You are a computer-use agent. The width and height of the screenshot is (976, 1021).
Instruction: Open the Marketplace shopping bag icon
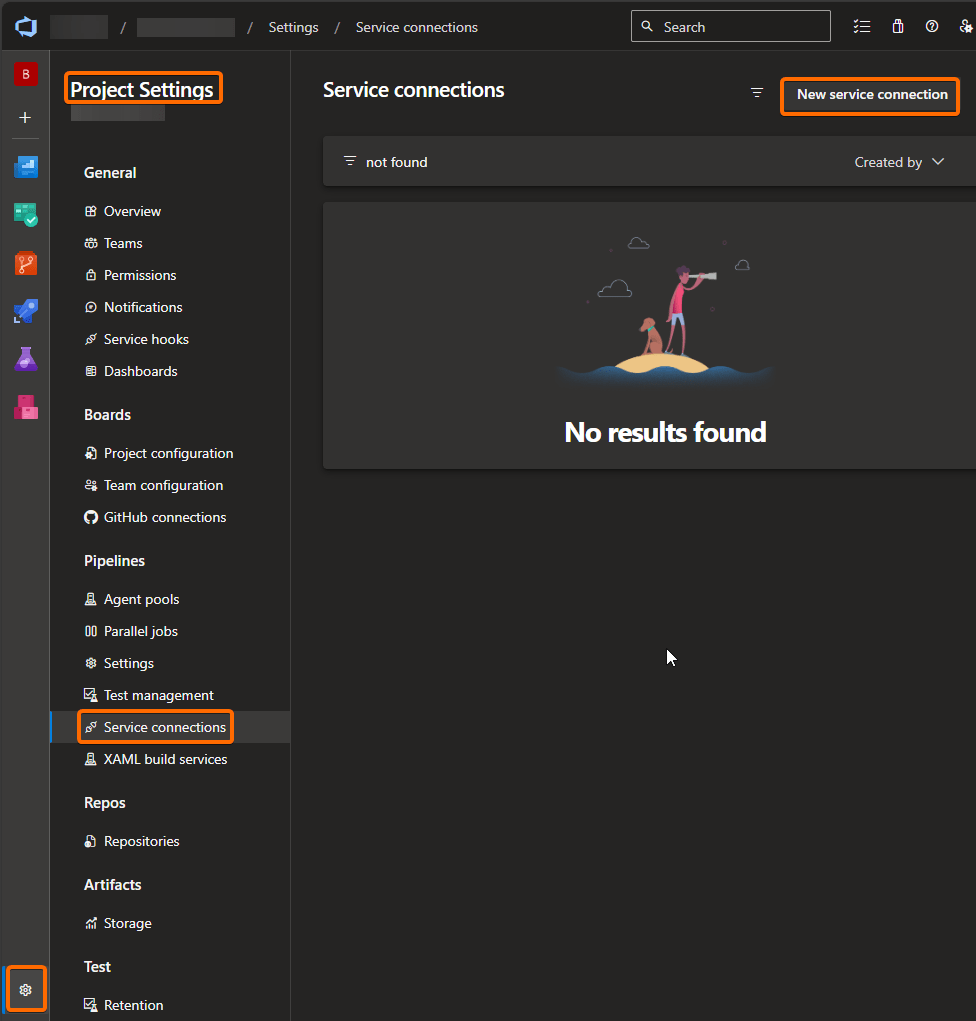(x=898, y=27)
